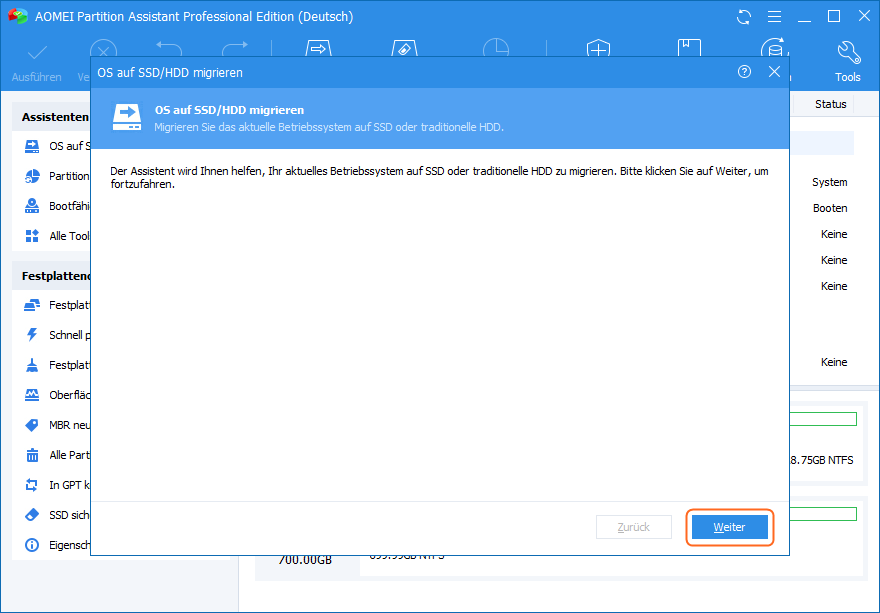
Task: Click the Festplatte kopieren icon under Festplattenoperationen
Action: tap(32, 305)
